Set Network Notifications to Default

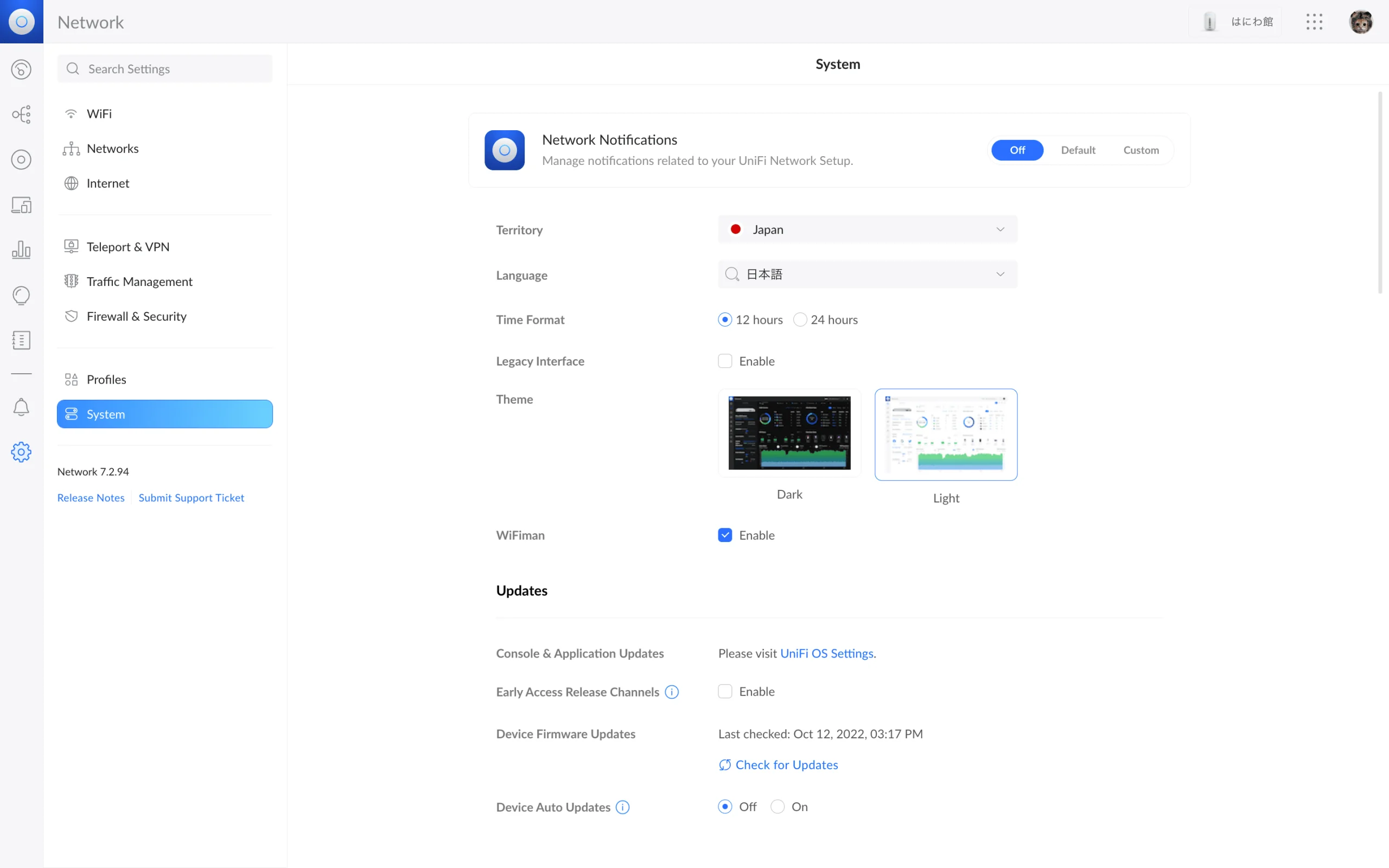point(1078,150)
